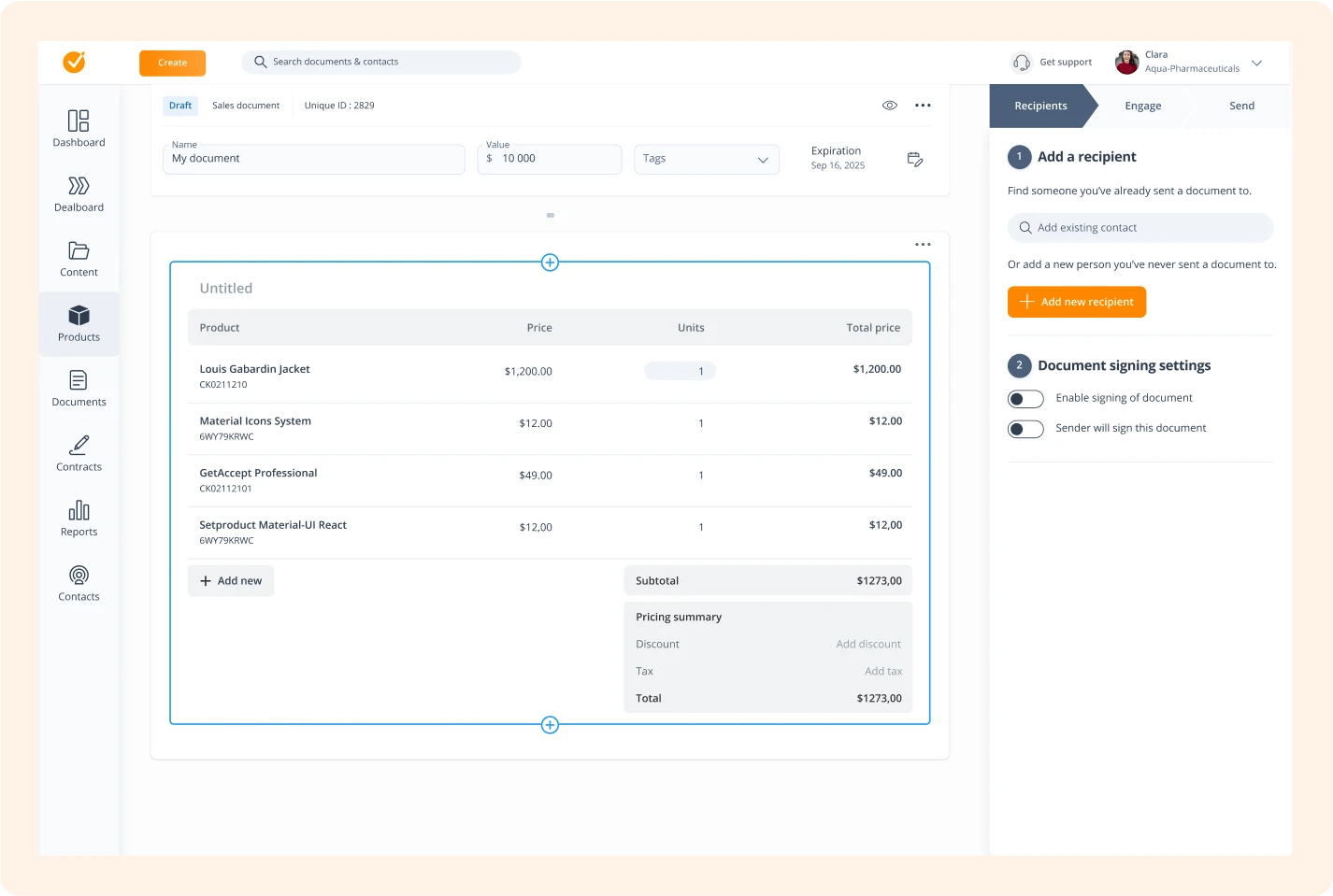Open the Dealboard arrows icon
Screen dimensions: 1333x896
tap(79, 186)
